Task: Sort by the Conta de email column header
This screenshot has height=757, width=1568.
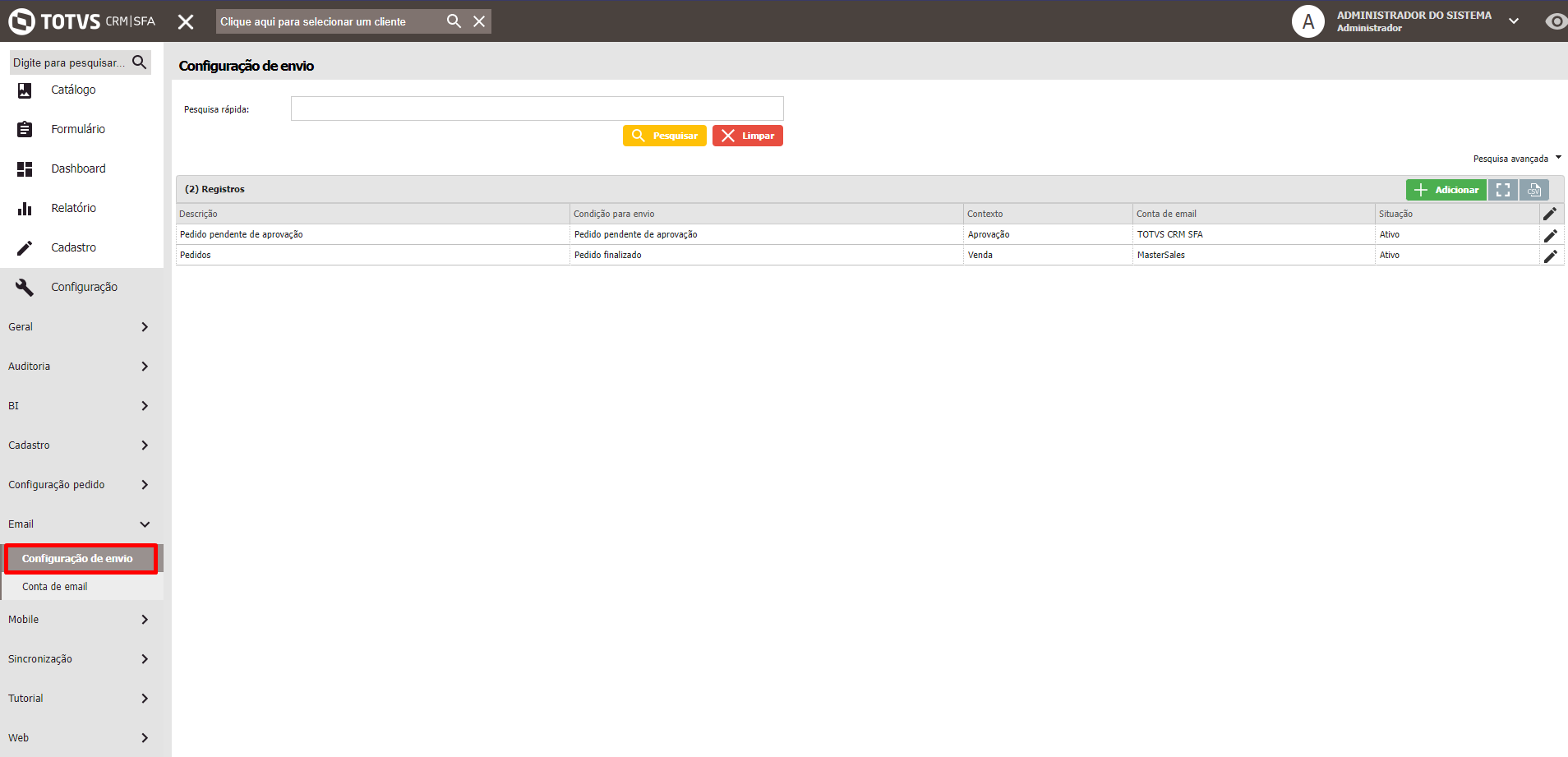Action: coord(1254,214)
